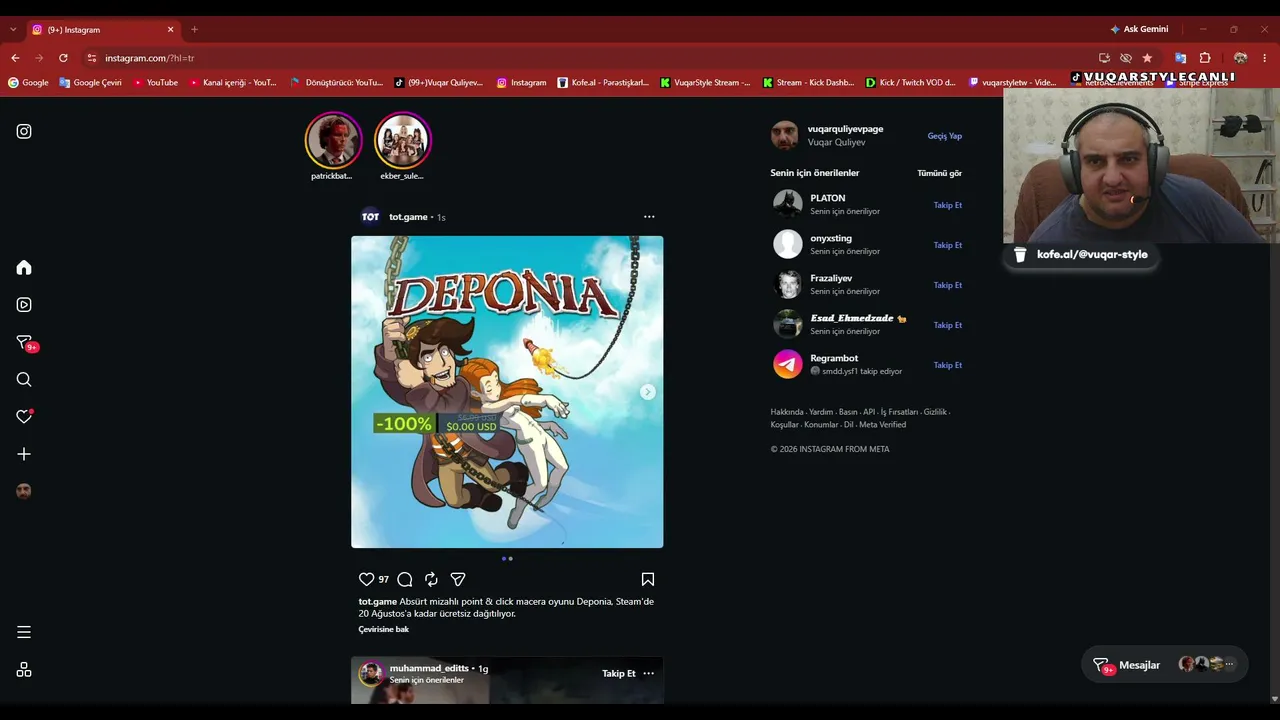Open Meta Verified footer link
Viewport: 1280px width, 720px height.
[x=882, y=425]
